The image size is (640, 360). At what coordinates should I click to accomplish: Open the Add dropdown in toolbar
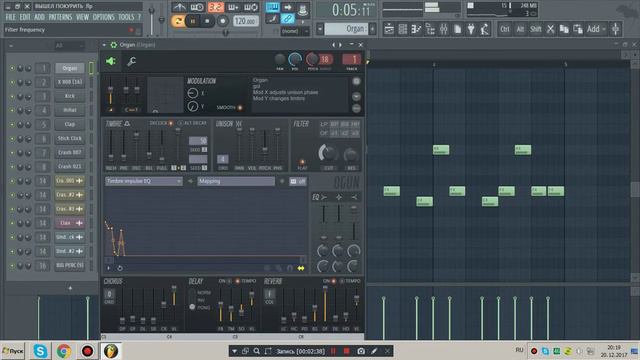click(596, 29)
